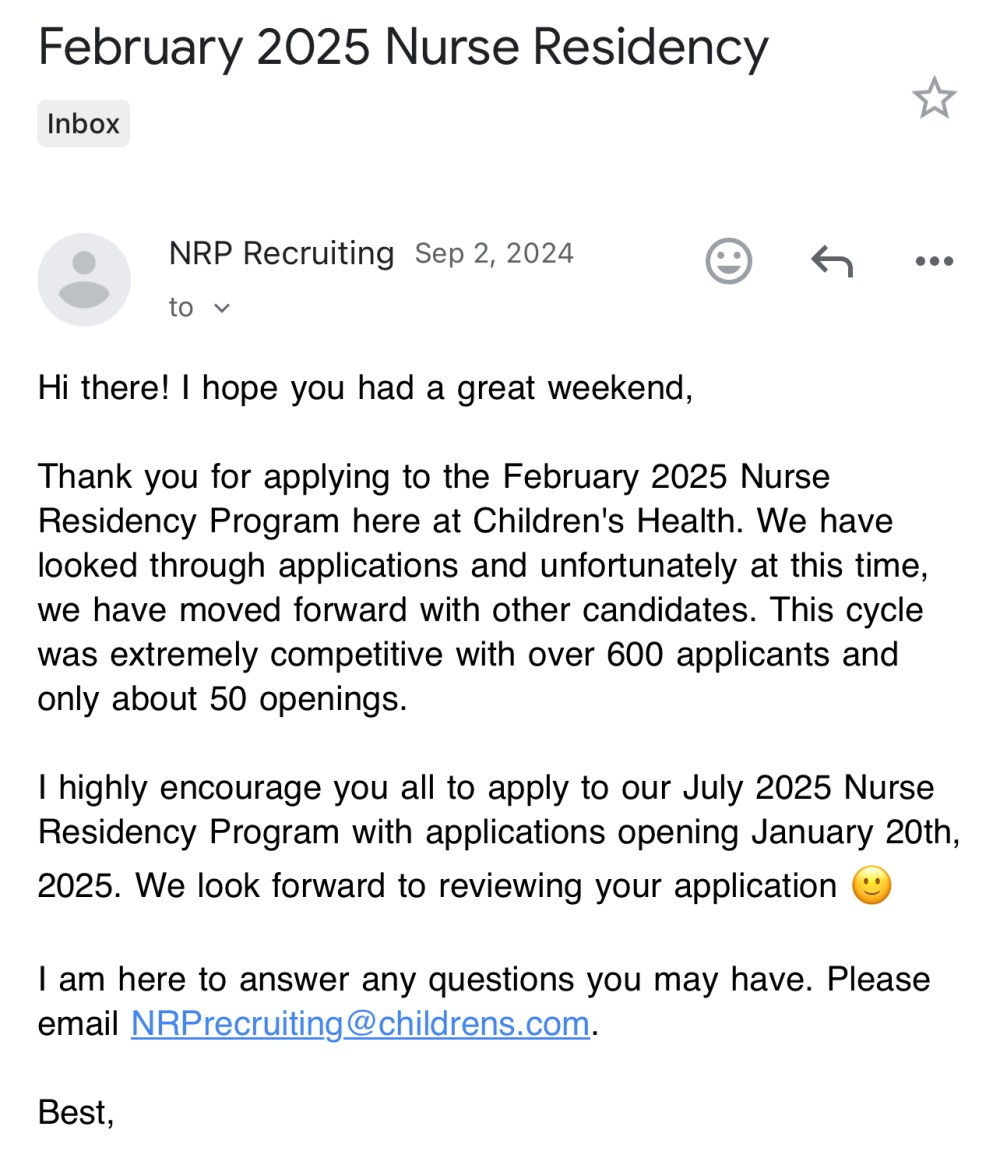Open the NRPrecruiting@childrens.com email link

[x=360, y=1024]
